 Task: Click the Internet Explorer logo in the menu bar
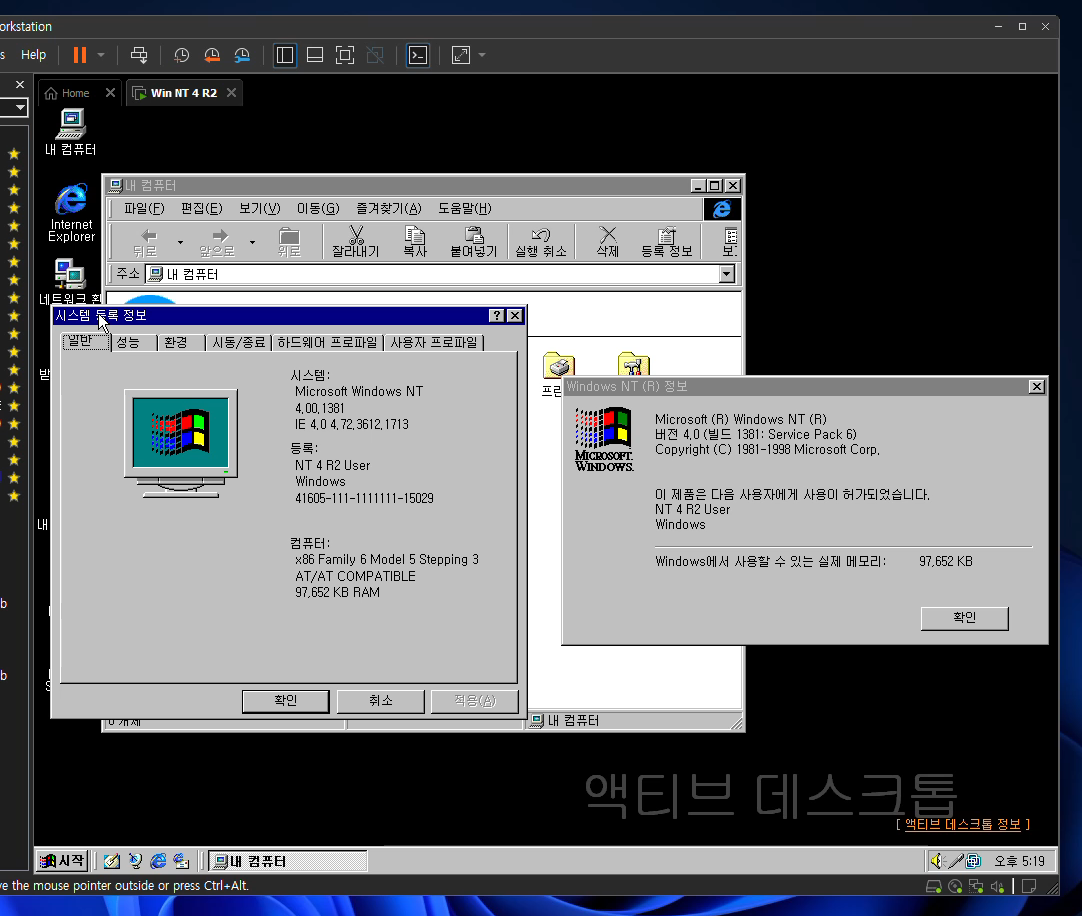click(722, 209)
